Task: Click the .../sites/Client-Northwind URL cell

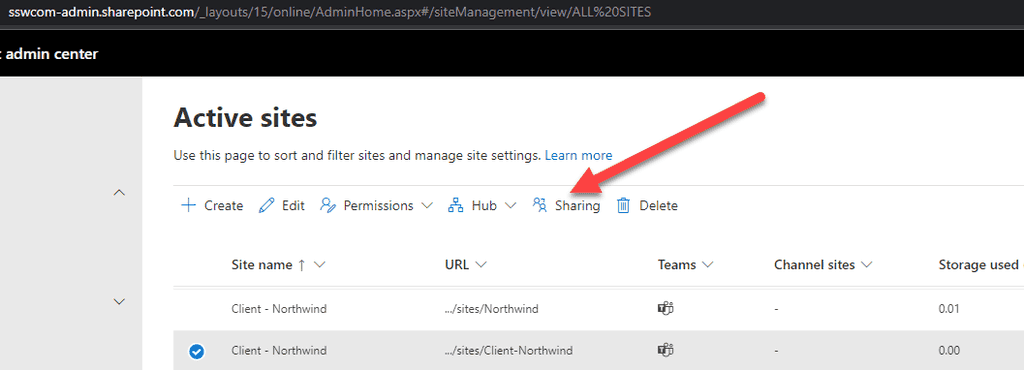Action: pyautogui.click(x=509, y=350)
